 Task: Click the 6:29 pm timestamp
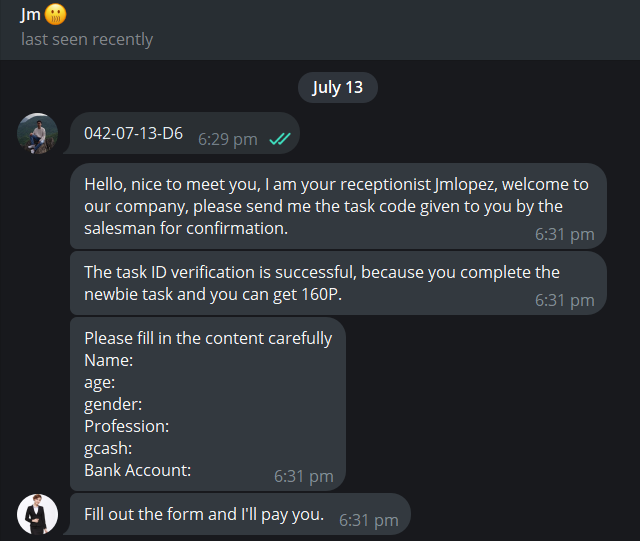pos(228,139)
